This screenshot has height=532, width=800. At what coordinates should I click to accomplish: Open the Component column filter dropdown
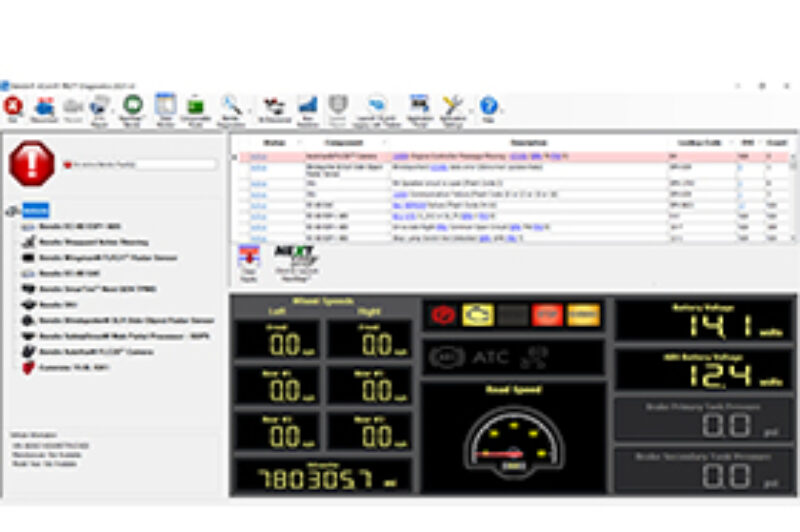pyautogui.click(x=386, y=143)
